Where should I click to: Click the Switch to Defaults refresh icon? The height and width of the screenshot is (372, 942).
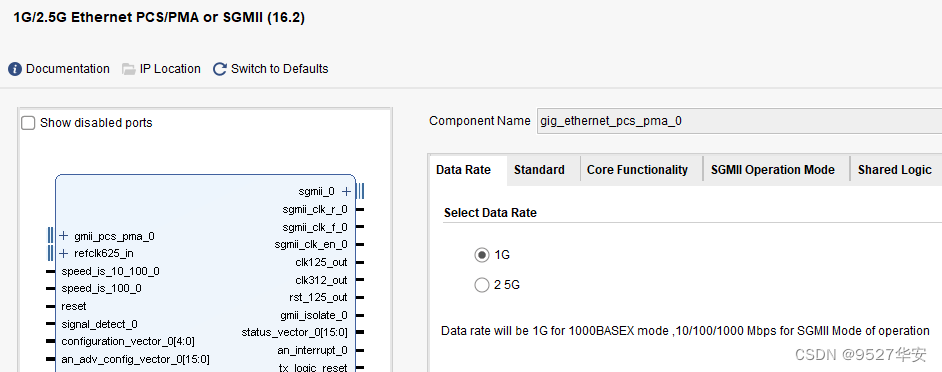pyautogui.click(x=220, y=69)
